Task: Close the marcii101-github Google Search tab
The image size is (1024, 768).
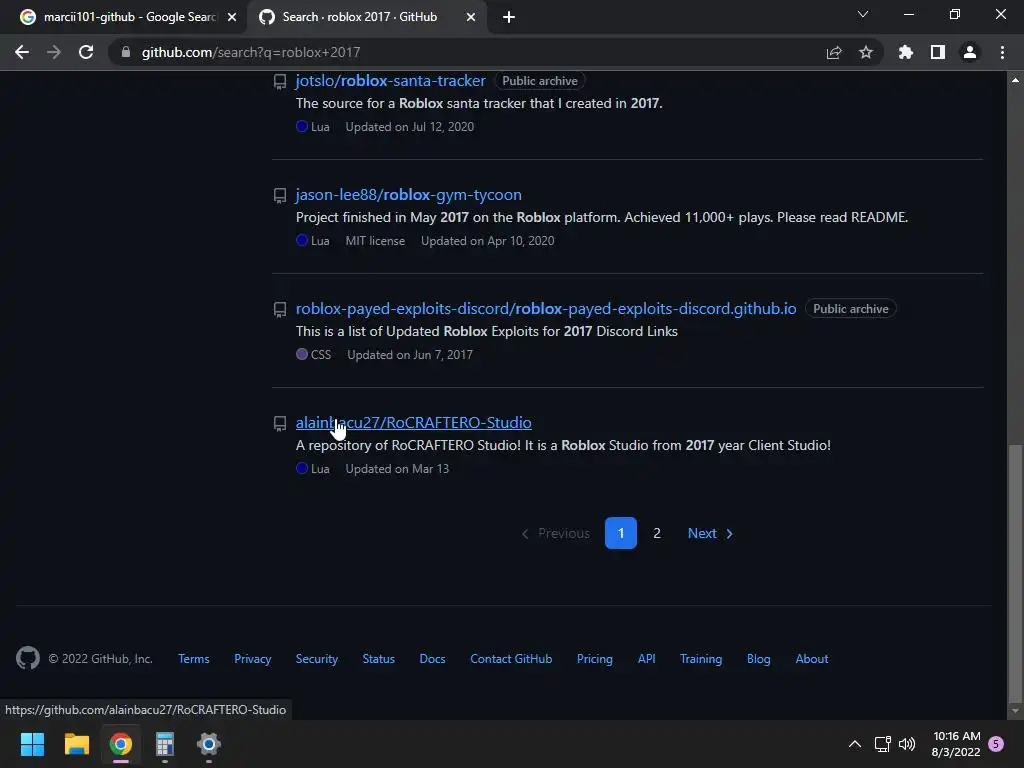Action: coord(232,18)
